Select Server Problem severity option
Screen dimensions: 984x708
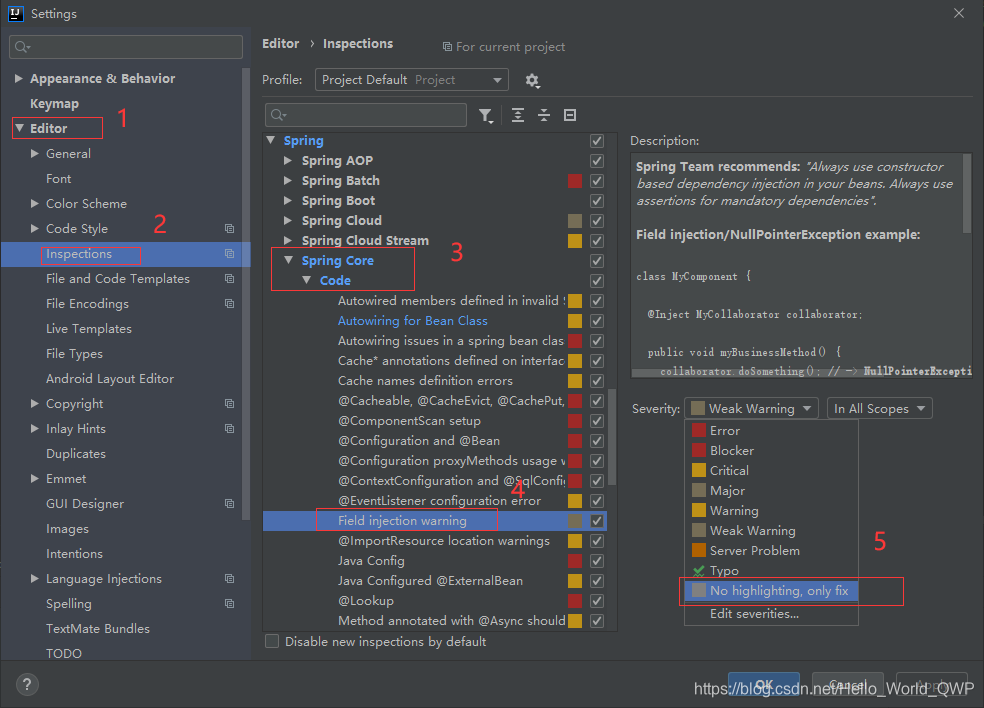click(x=771, y=550)
